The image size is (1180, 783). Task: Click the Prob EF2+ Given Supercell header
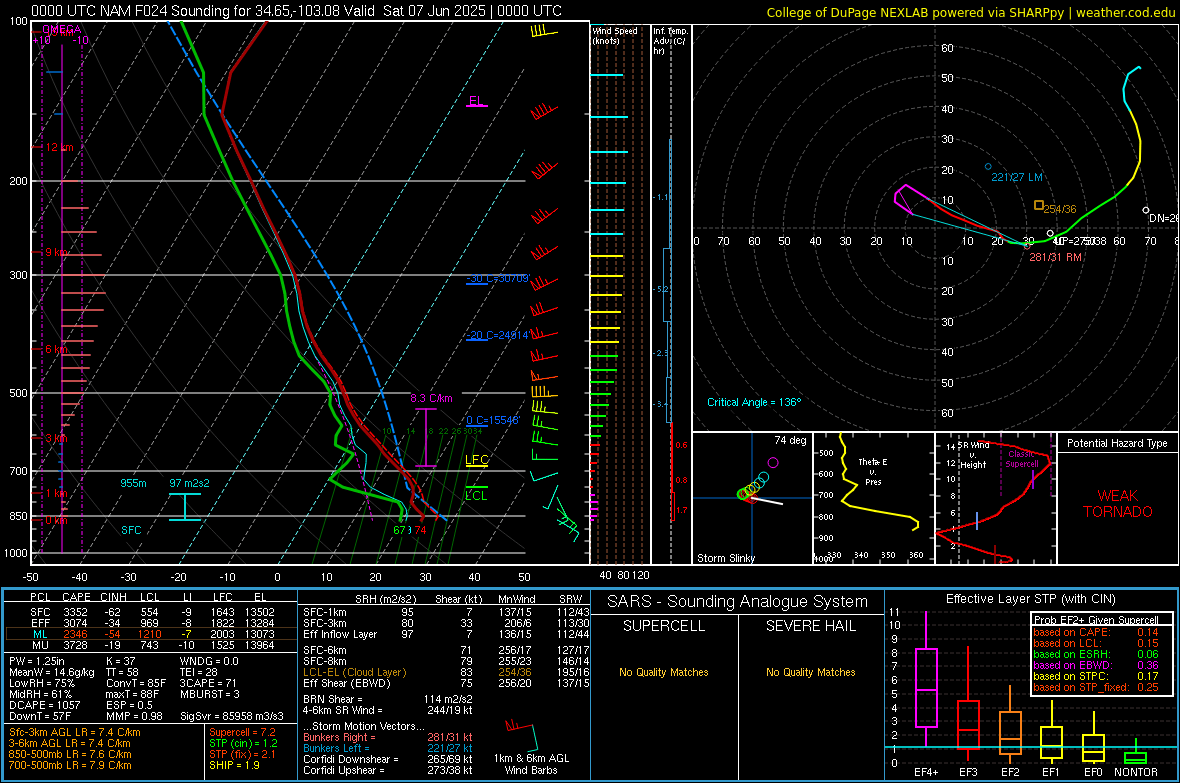coord(1096,620)
